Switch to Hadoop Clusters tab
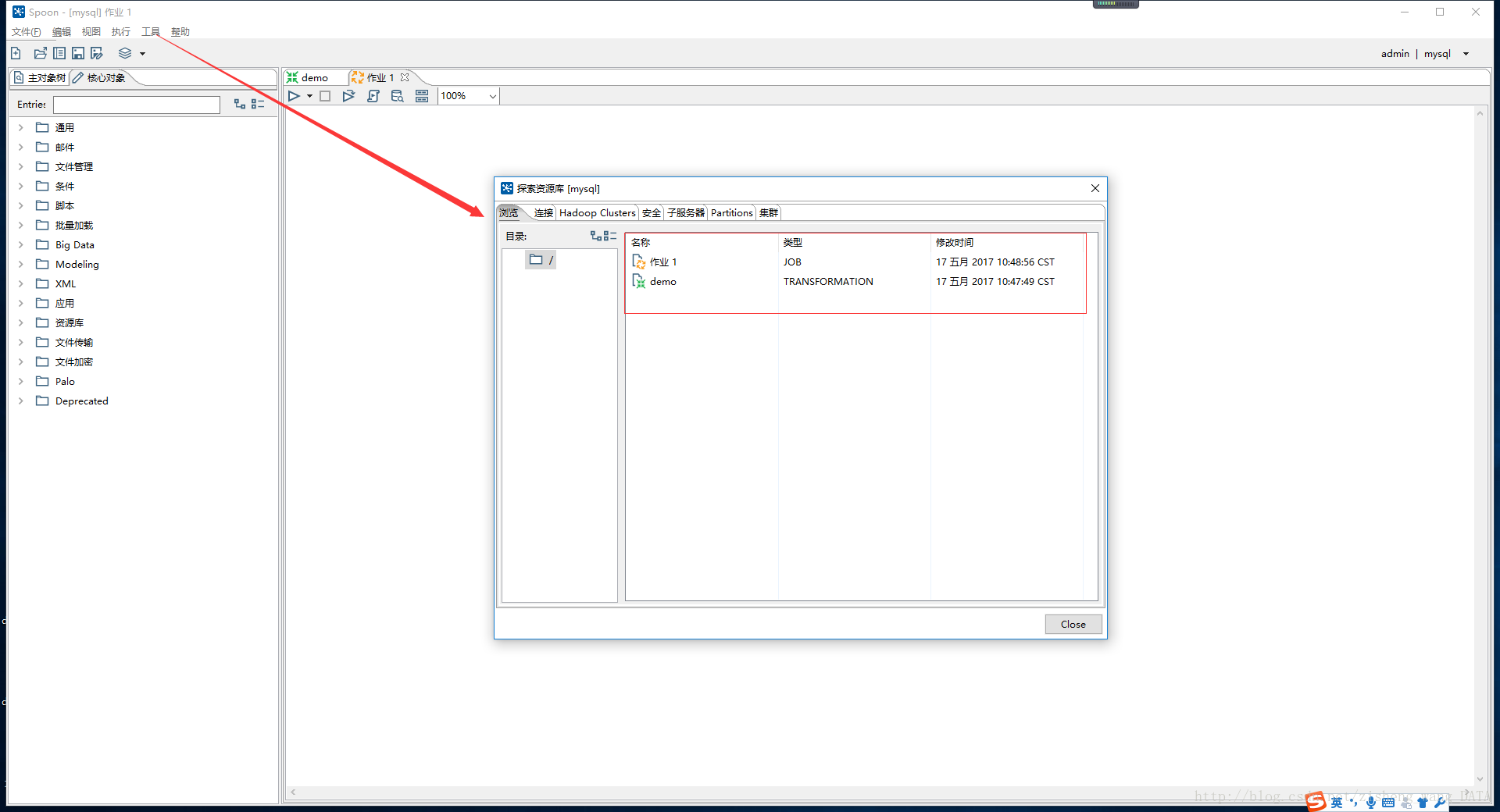 point(598,212)
